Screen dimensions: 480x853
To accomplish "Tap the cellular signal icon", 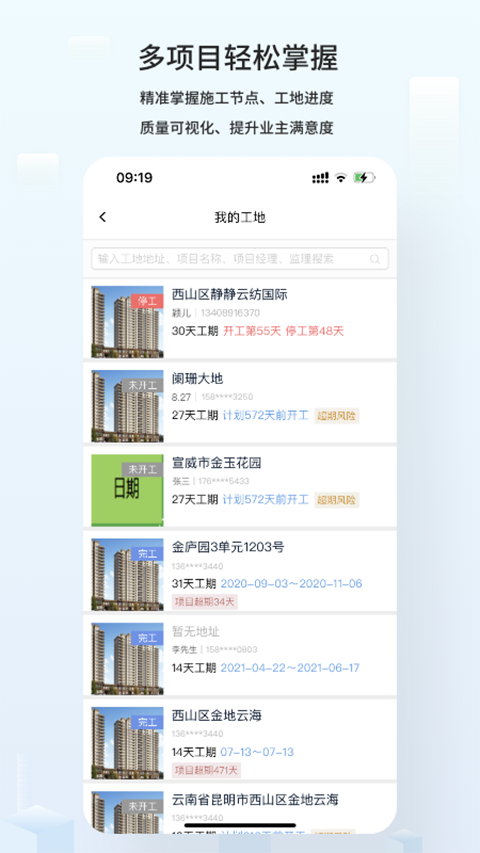I will [320, 178].
